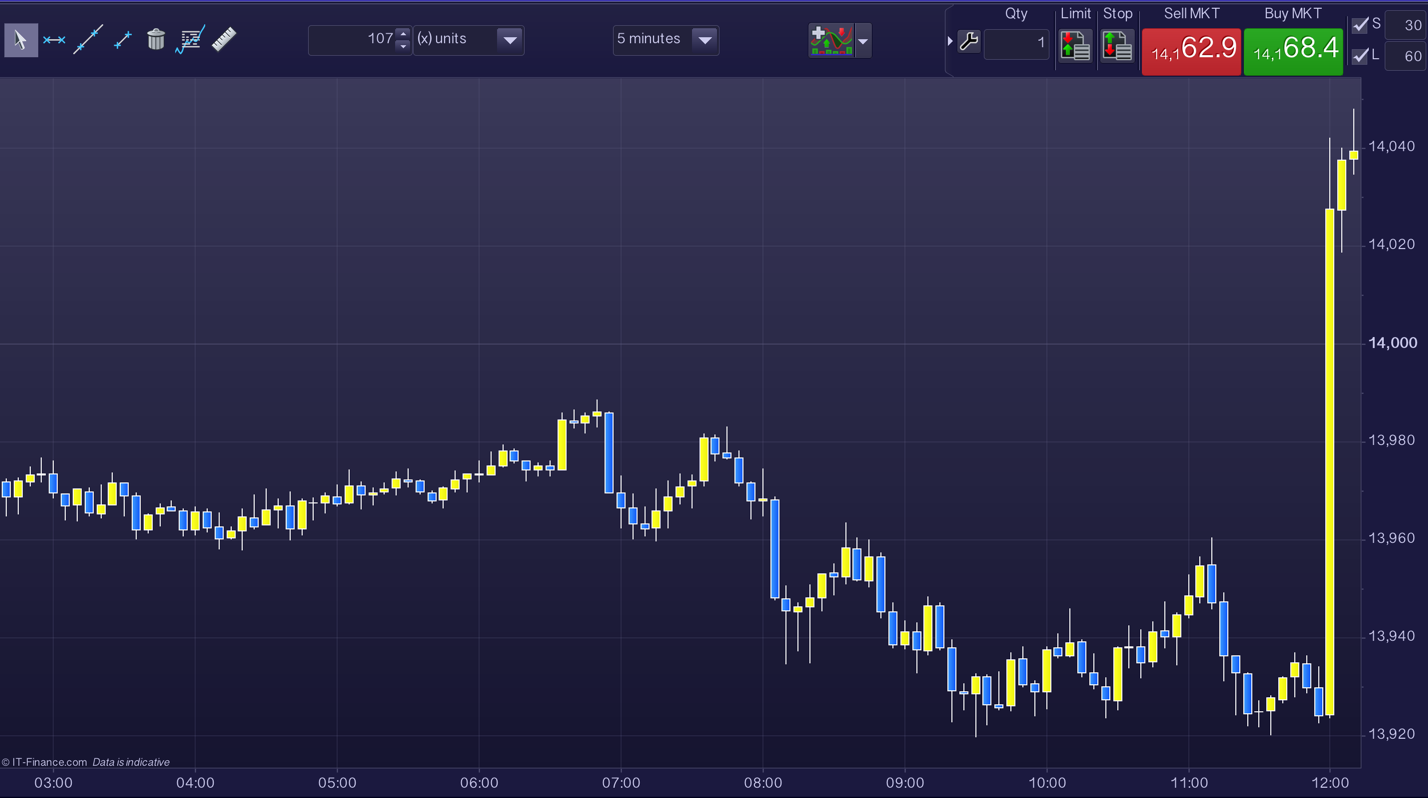Click the wrench trading settings icon
Image resolution: width=1428 pixels, height=798 pixels.
968,42
